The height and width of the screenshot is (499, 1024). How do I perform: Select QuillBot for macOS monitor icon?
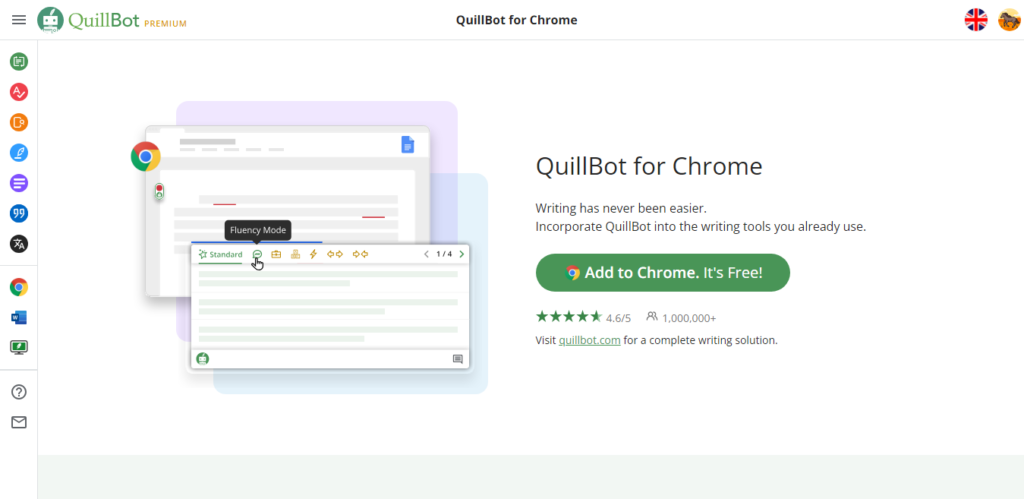19,347
